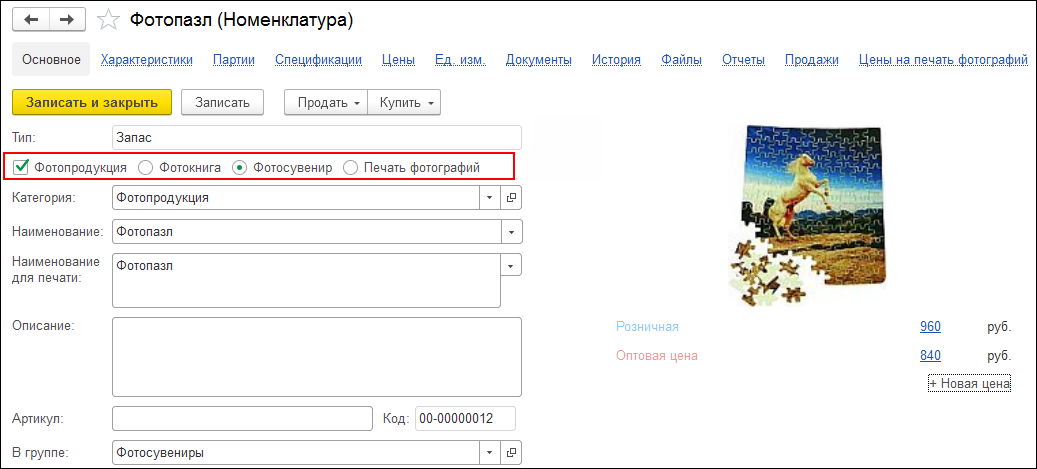Go back with the left arrow button
The width and height of the screenshot is (1037, 469).
31,20
